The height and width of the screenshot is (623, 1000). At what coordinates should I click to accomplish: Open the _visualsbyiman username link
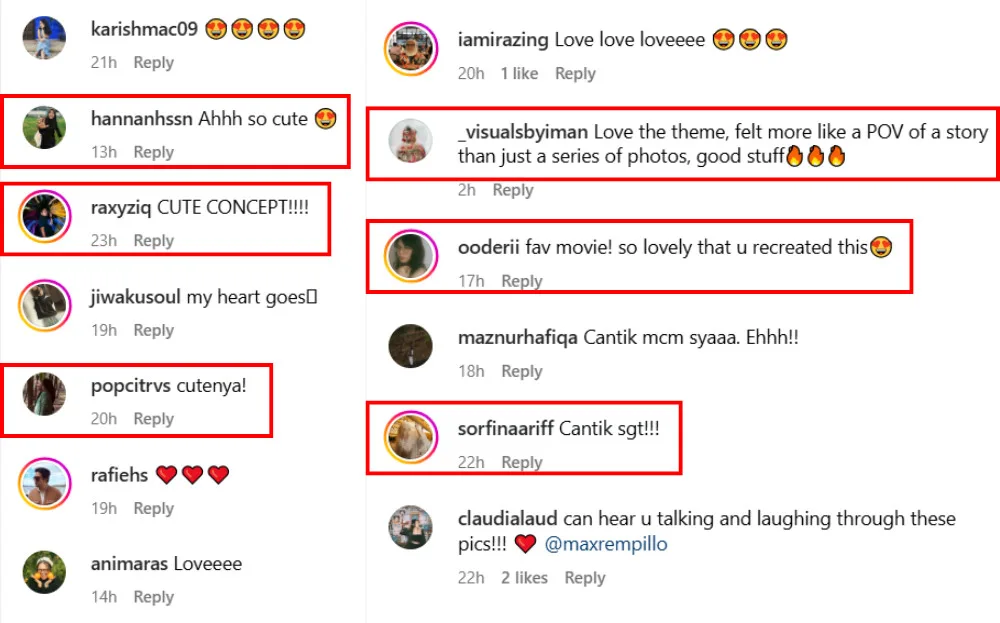523,132
